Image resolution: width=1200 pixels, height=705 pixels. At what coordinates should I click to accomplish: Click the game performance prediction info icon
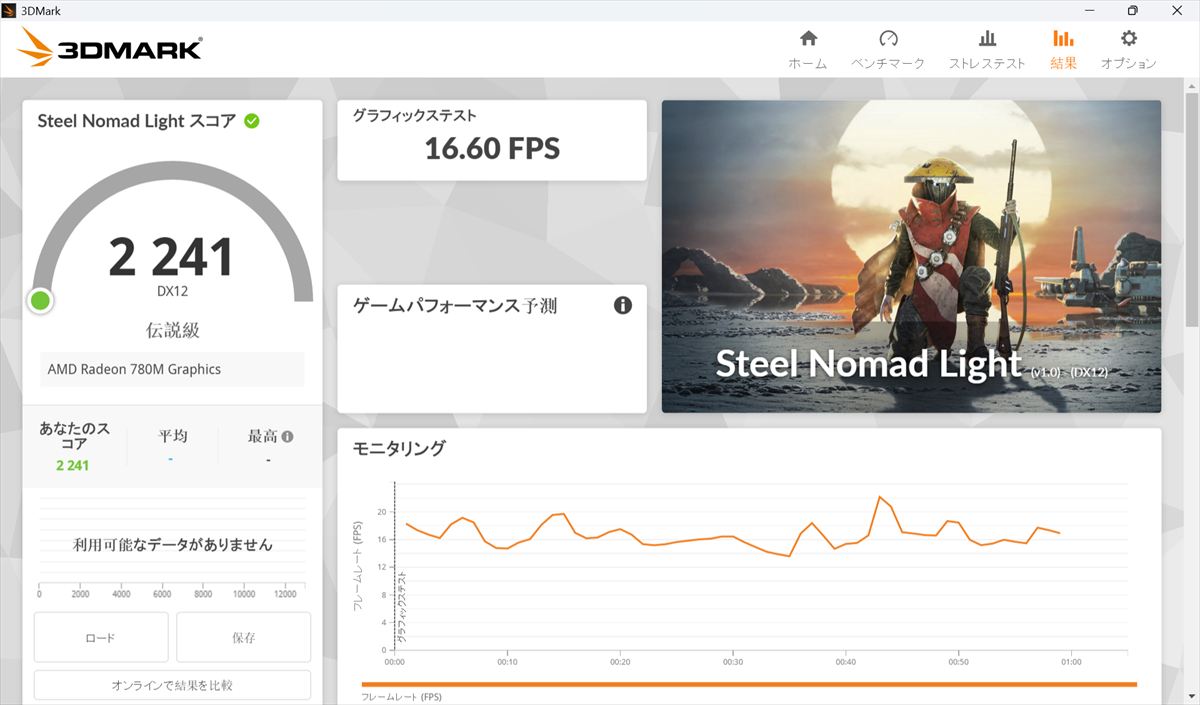point(623,305)
